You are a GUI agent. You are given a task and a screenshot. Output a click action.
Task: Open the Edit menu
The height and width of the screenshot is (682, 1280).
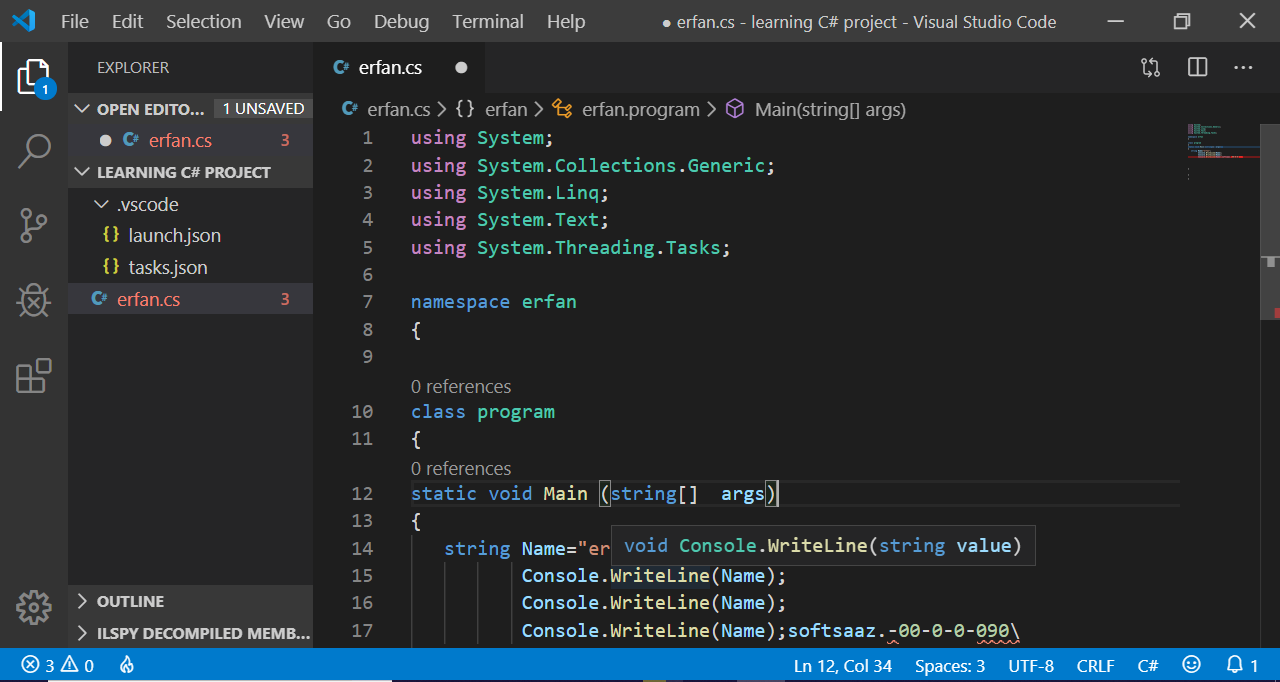click(x=127, y=21)
